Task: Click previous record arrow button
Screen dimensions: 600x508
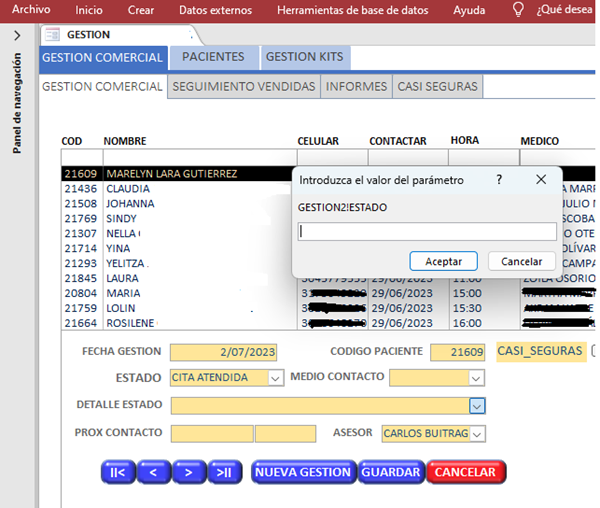Action: [x=152, y=472]
